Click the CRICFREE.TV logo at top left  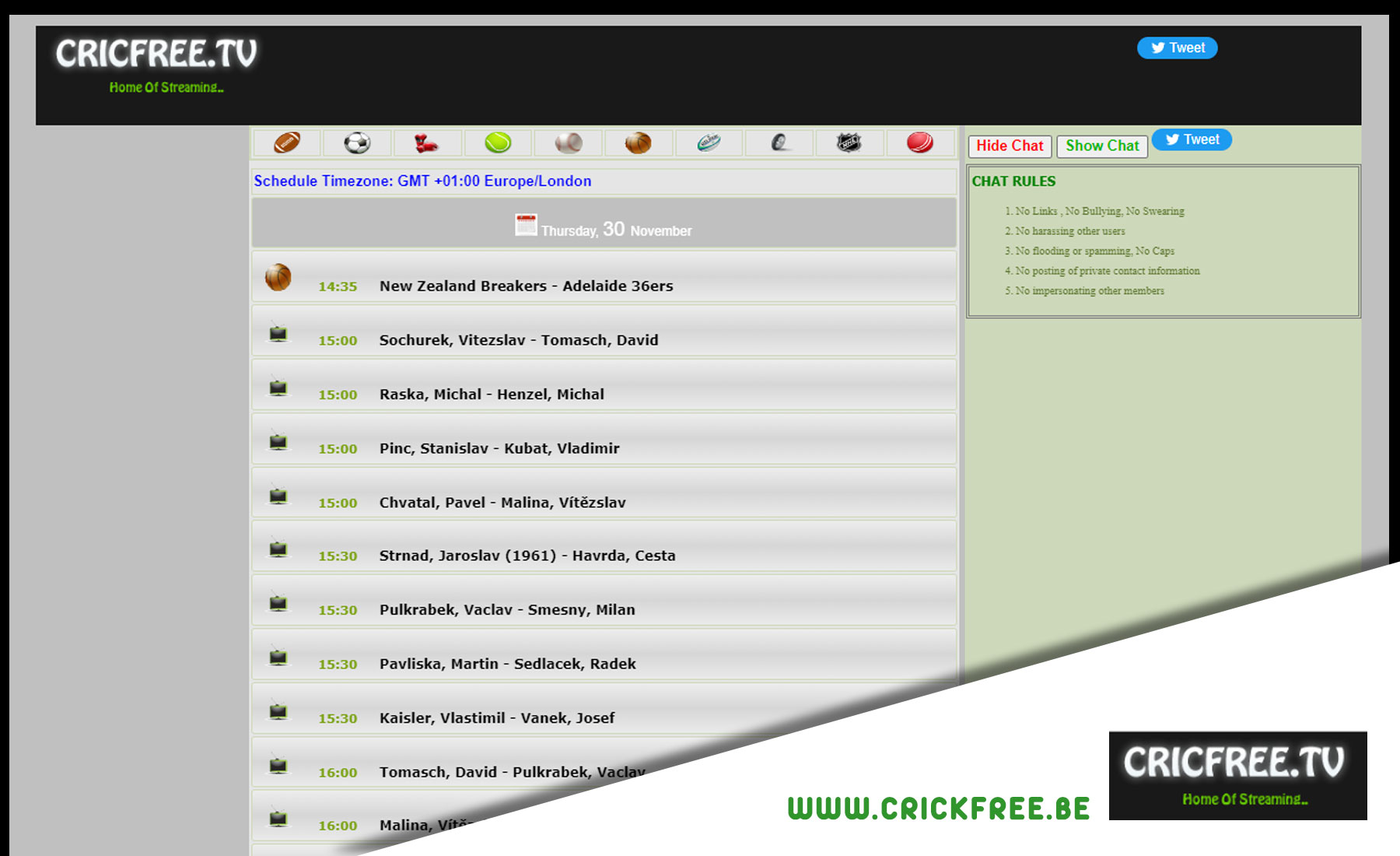coord(156,54)
